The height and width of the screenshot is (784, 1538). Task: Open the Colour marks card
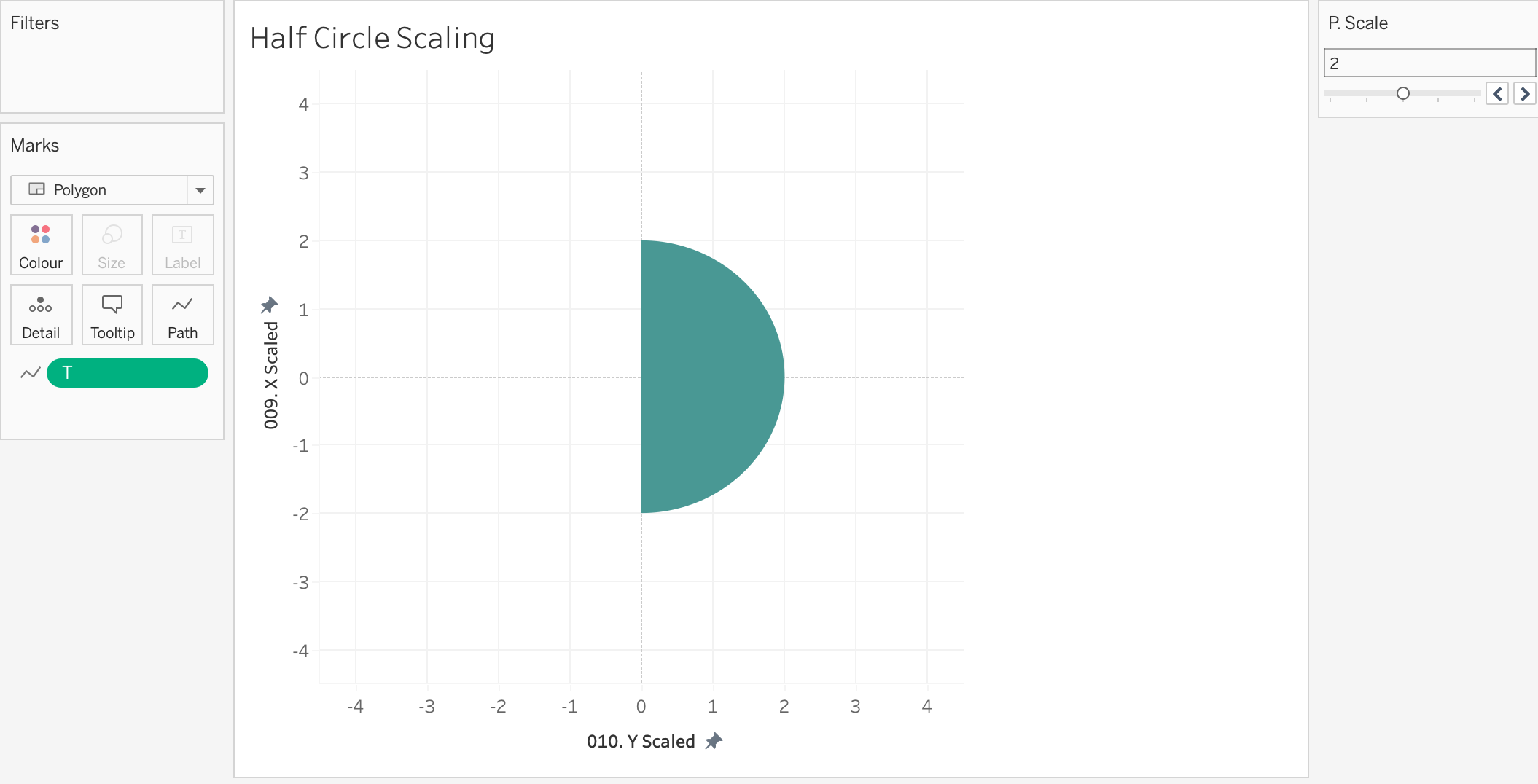[41, 245]
